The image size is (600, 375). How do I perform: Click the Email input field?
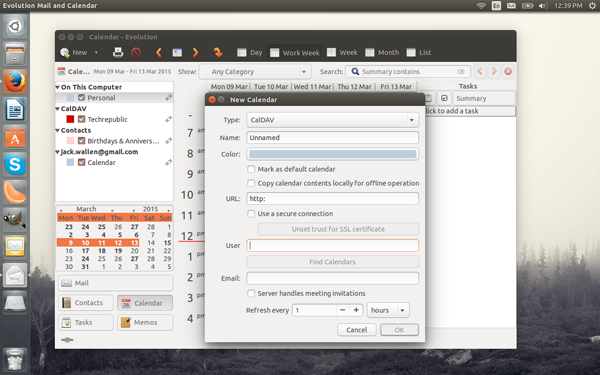tap(332, 278)
